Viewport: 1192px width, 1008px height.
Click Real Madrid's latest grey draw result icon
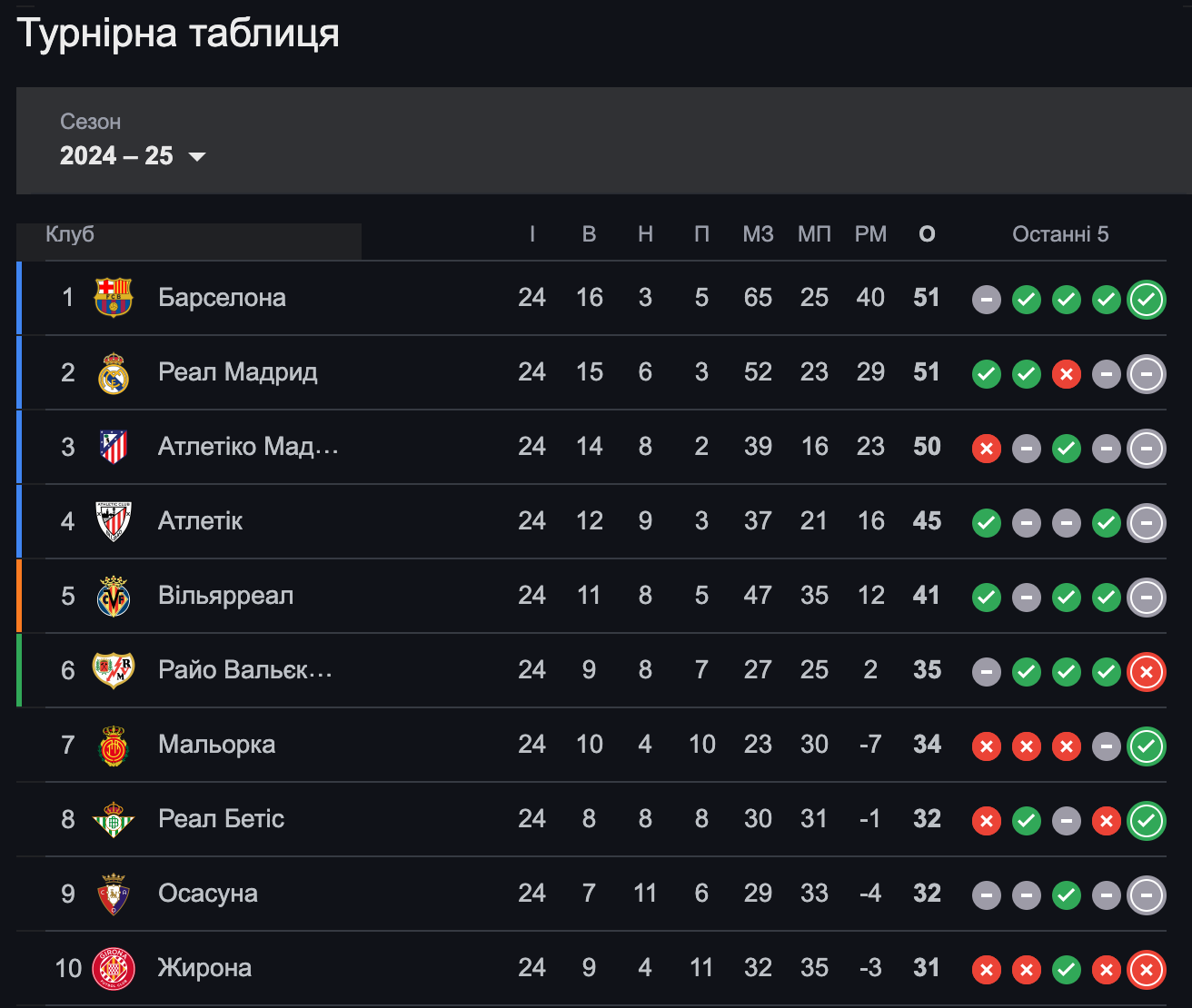point(1147,373)
